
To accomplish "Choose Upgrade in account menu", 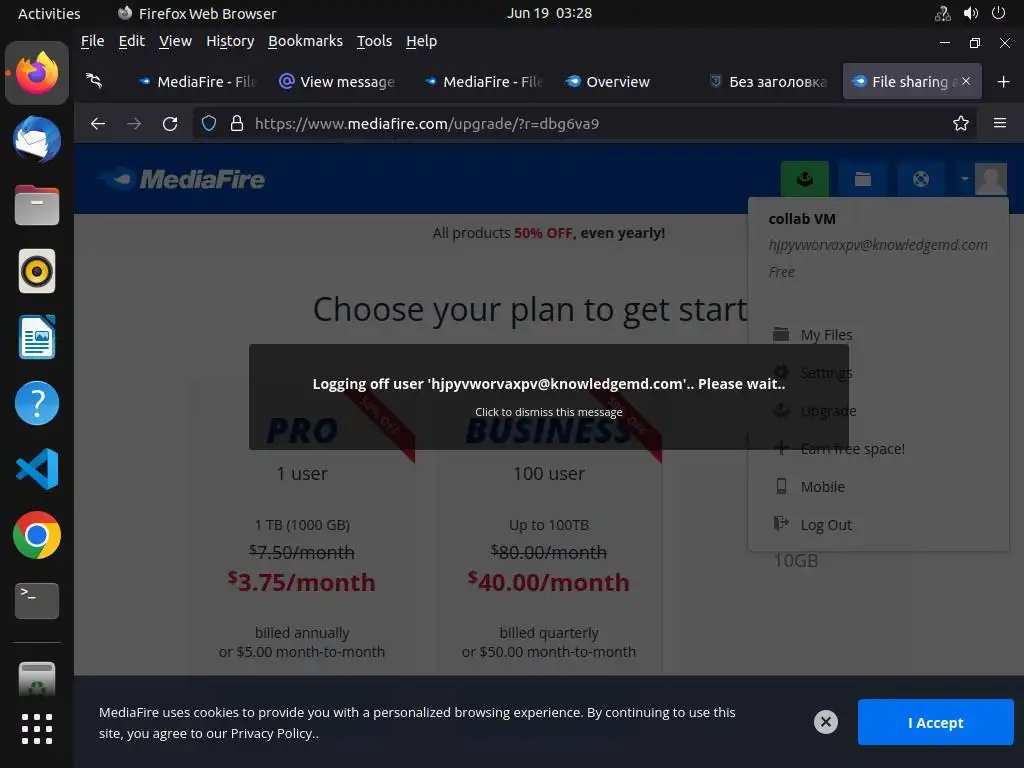I will [x=828, y=411].
